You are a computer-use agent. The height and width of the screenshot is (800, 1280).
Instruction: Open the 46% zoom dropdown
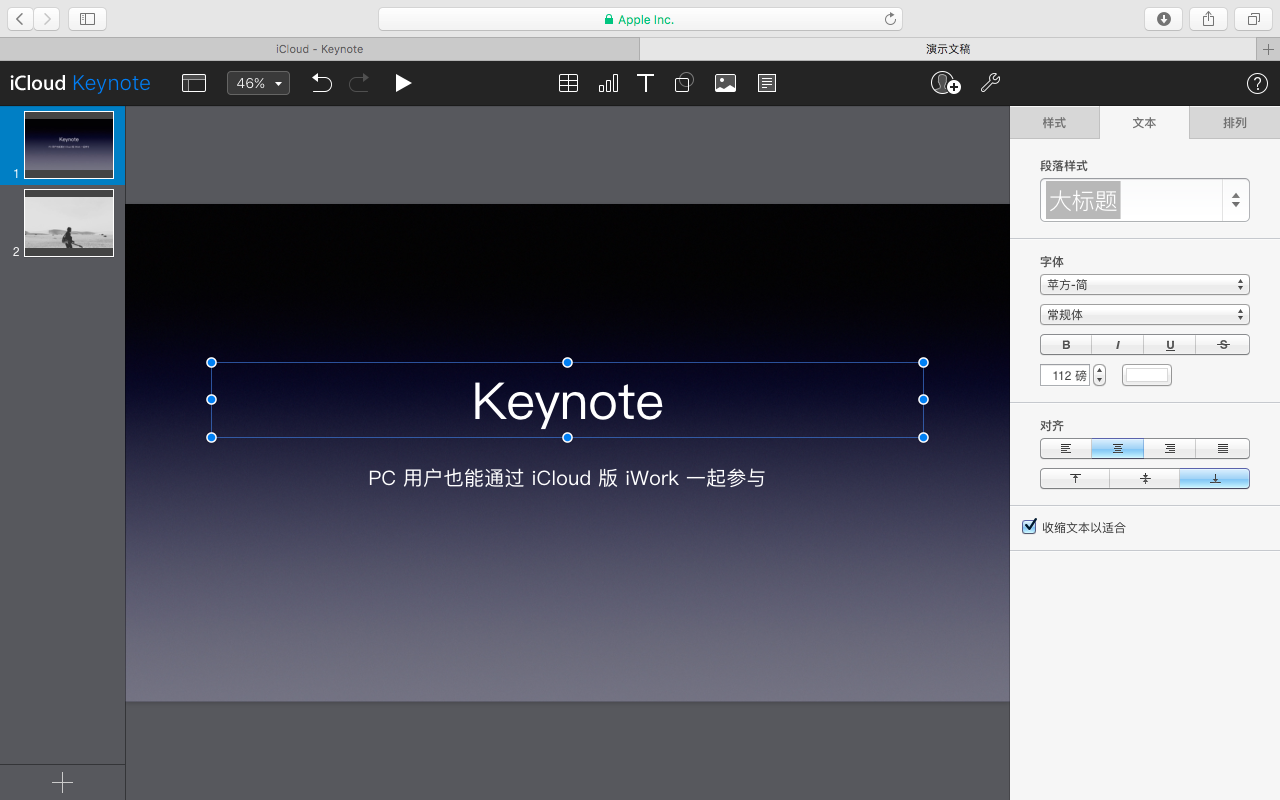[258, 83]
